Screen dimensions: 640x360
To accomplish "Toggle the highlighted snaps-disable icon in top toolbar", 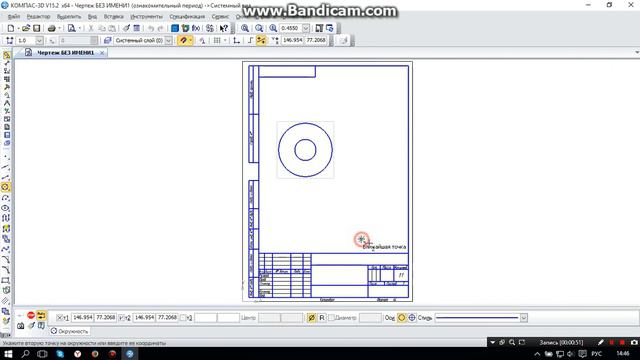I will [x=261, y=40].
